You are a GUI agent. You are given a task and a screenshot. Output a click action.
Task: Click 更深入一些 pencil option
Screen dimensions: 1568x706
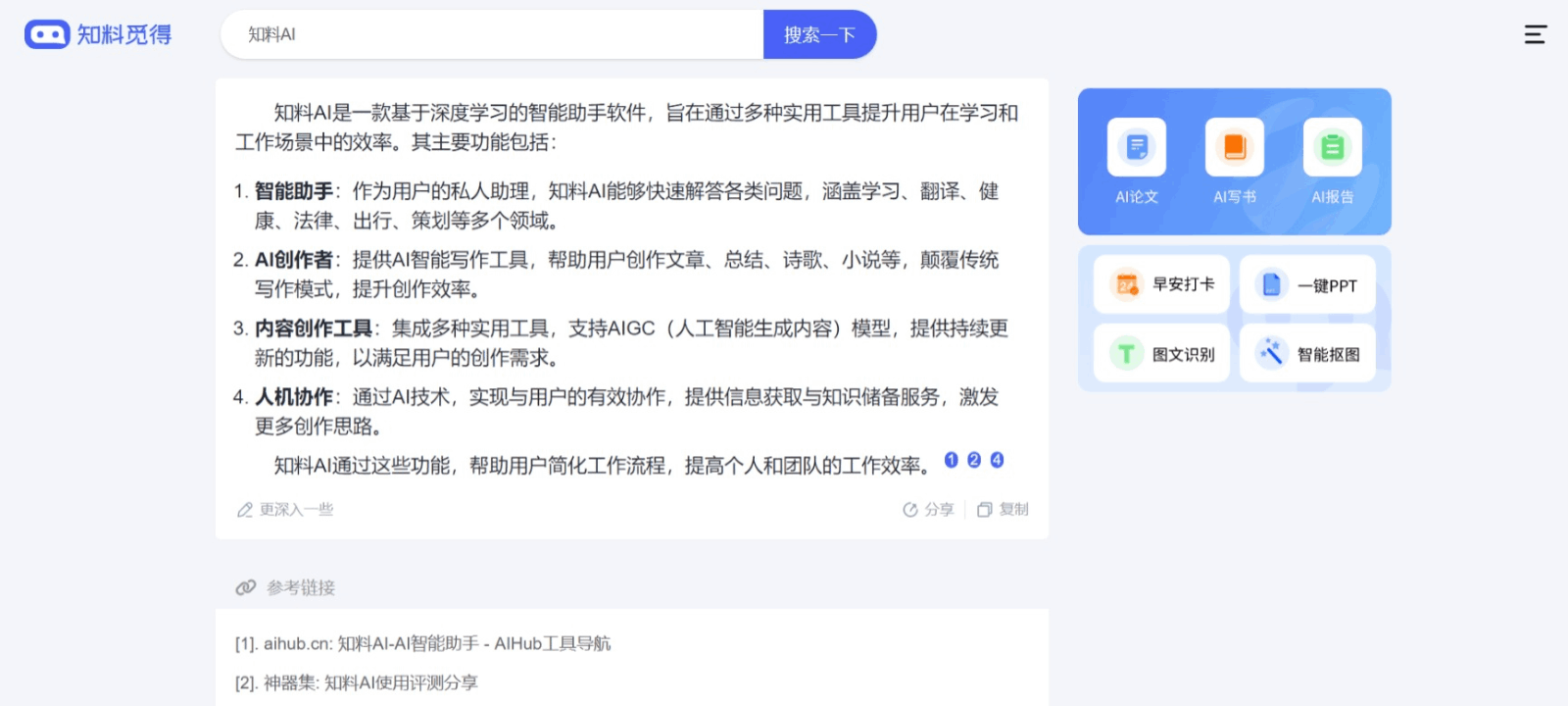click(285, 510)
